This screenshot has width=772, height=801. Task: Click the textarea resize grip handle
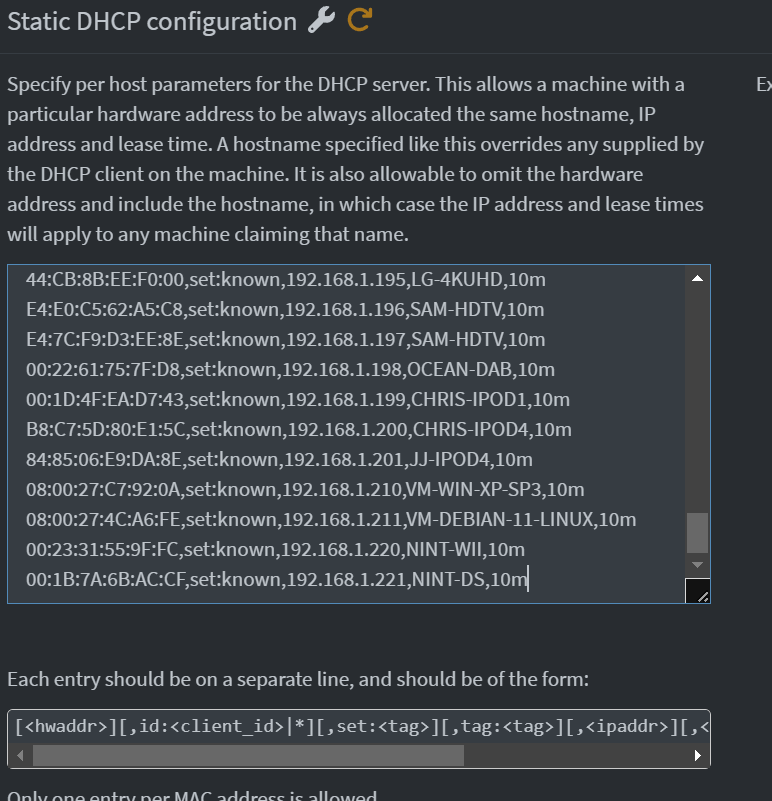(699, 592)
